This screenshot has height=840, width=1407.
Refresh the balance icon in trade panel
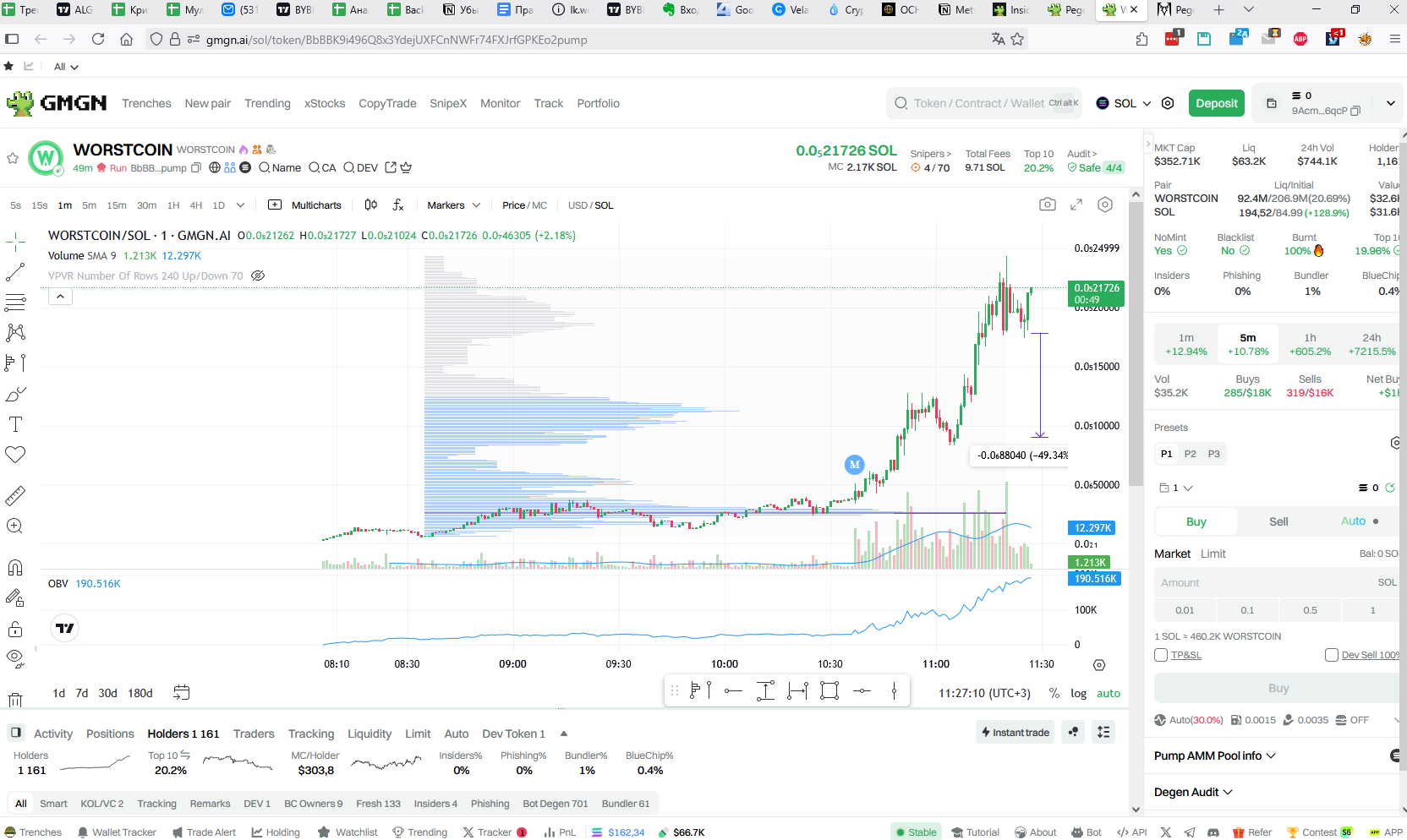pos(1390,488)
